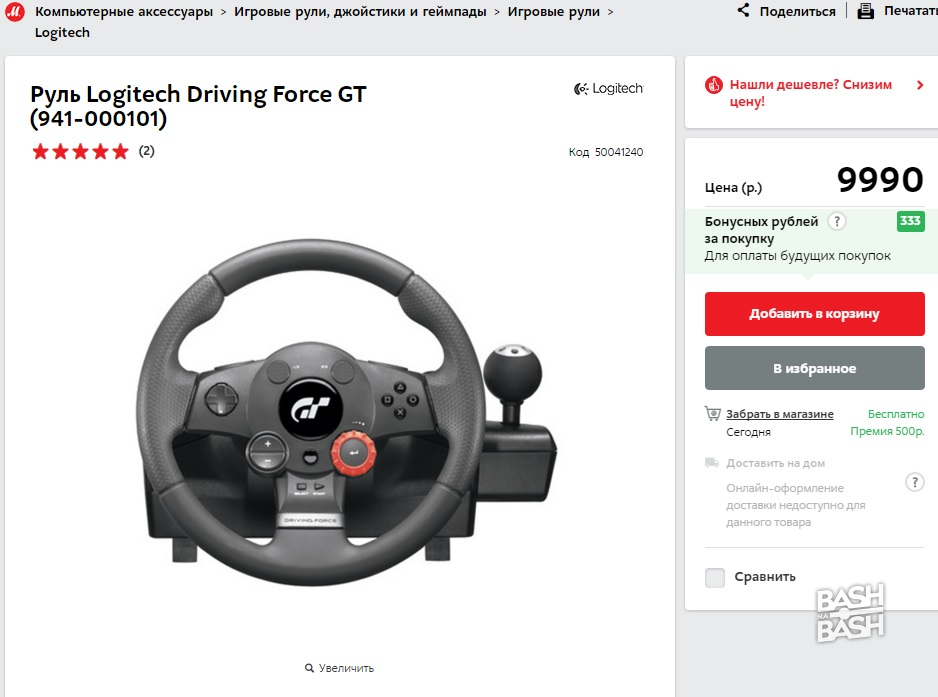Screen dimensions: 938x697
Task: Click the Поделиться link
Action: 797,11
